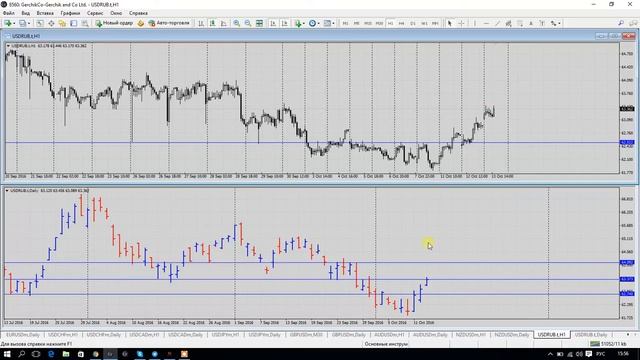Show the Data Window panel
The width and height of the screenshot is (640, 360).
pos(51,23)
